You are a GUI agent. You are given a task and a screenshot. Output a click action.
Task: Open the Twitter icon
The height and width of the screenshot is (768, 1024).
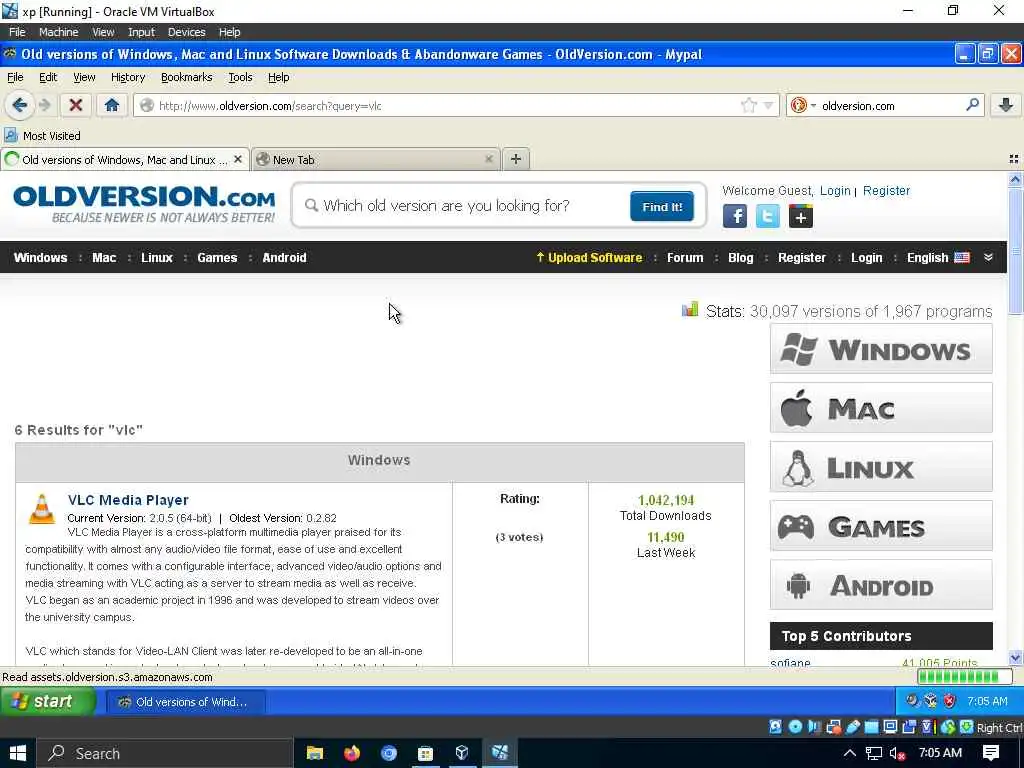[767, 216]
